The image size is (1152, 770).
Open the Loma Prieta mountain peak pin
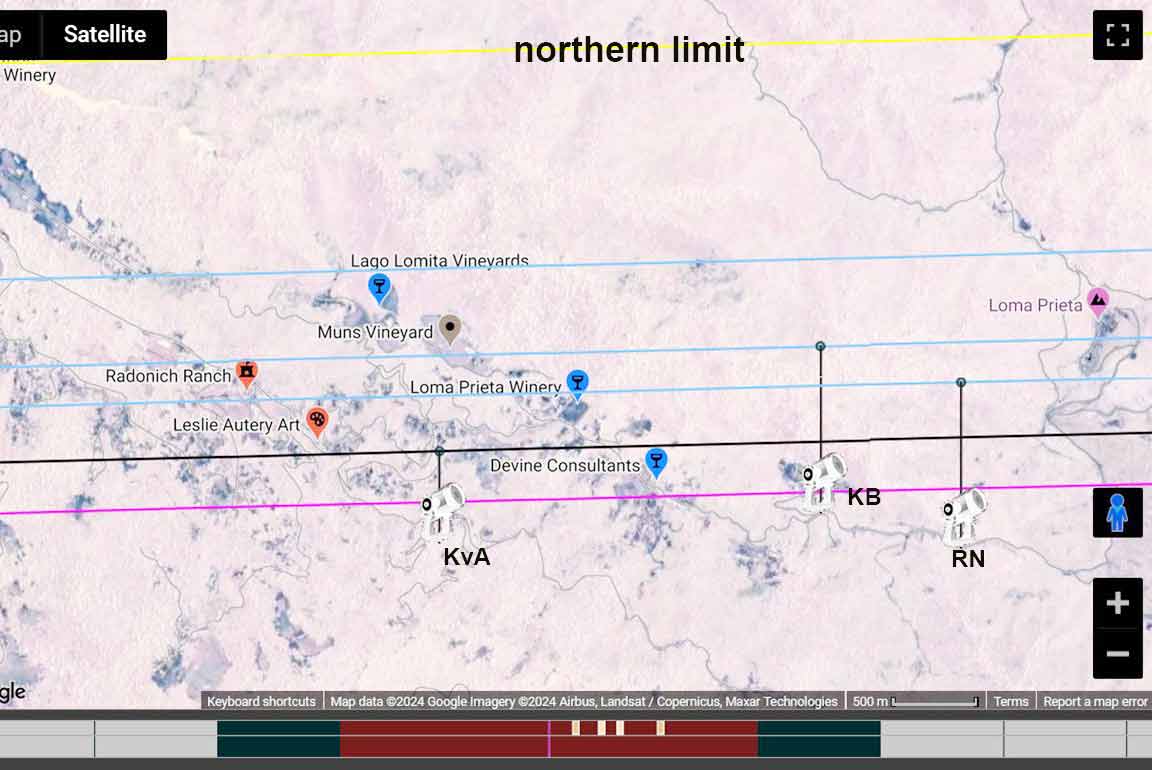1098,301
